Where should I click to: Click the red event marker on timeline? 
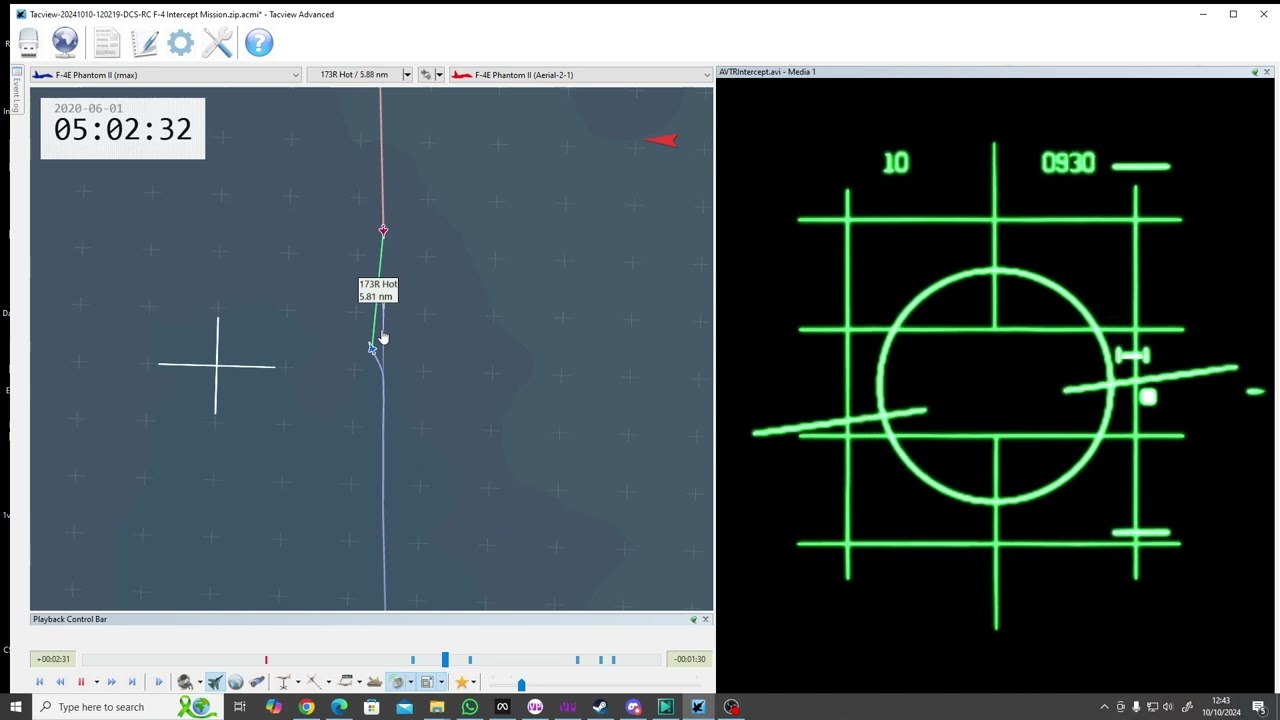pos(266,659)
